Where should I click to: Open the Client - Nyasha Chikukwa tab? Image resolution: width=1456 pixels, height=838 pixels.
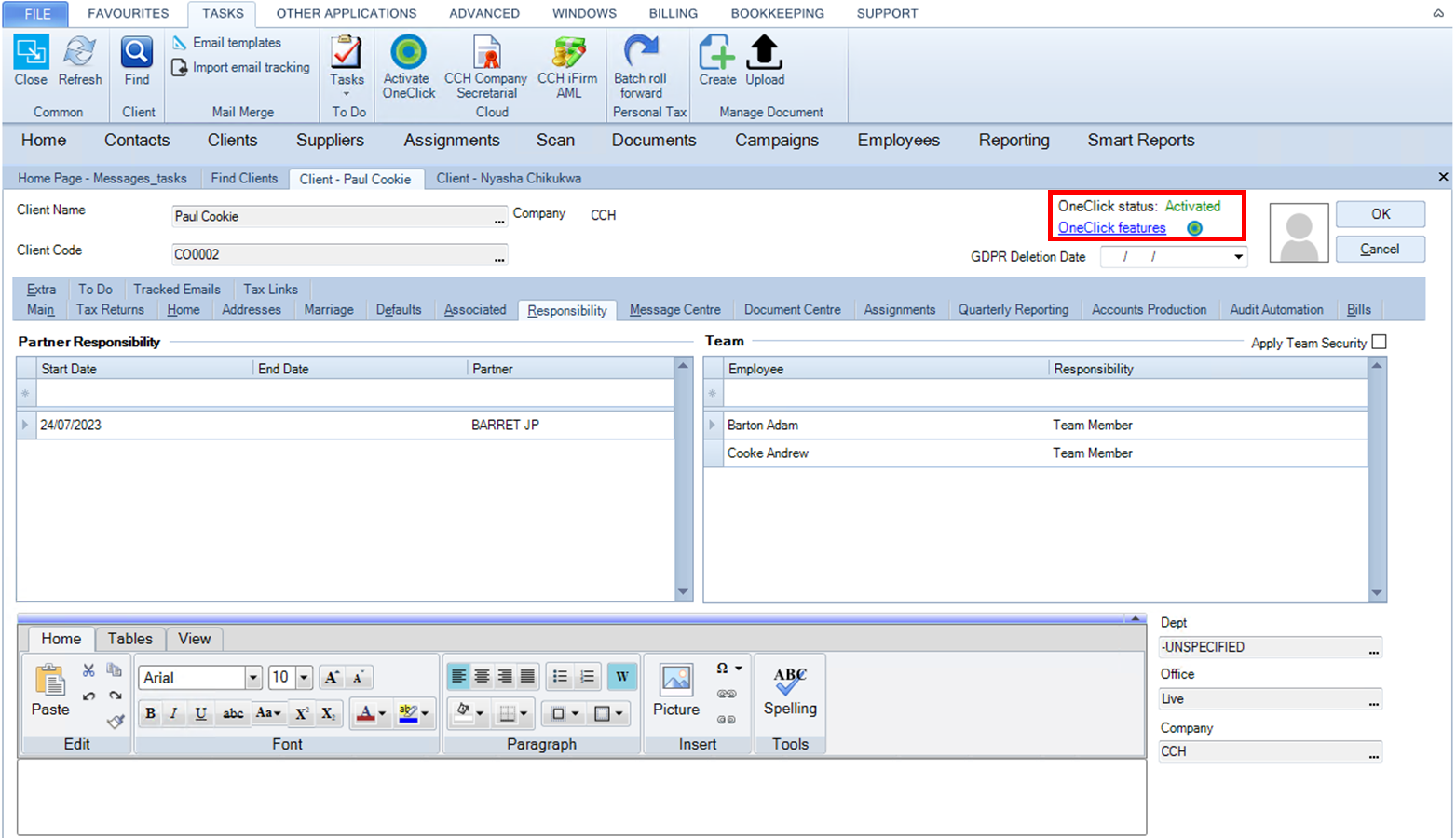coord(509,179)
